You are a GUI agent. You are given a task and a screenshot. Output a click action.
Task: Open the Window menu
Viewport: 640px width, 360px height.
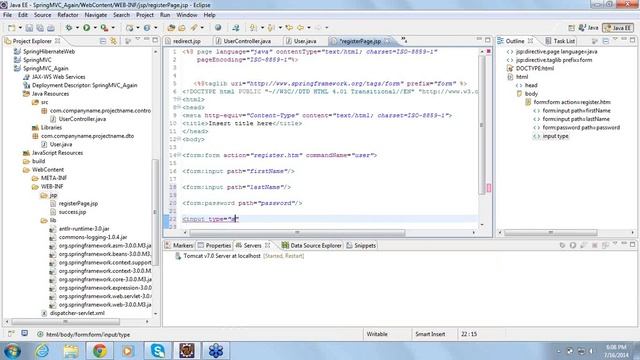[187, 15]
